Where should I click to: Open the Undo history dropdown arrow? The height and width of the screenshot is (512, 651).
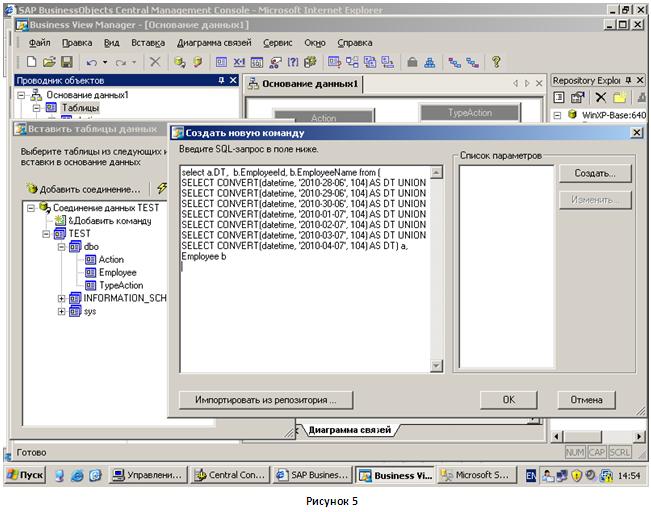105,62
